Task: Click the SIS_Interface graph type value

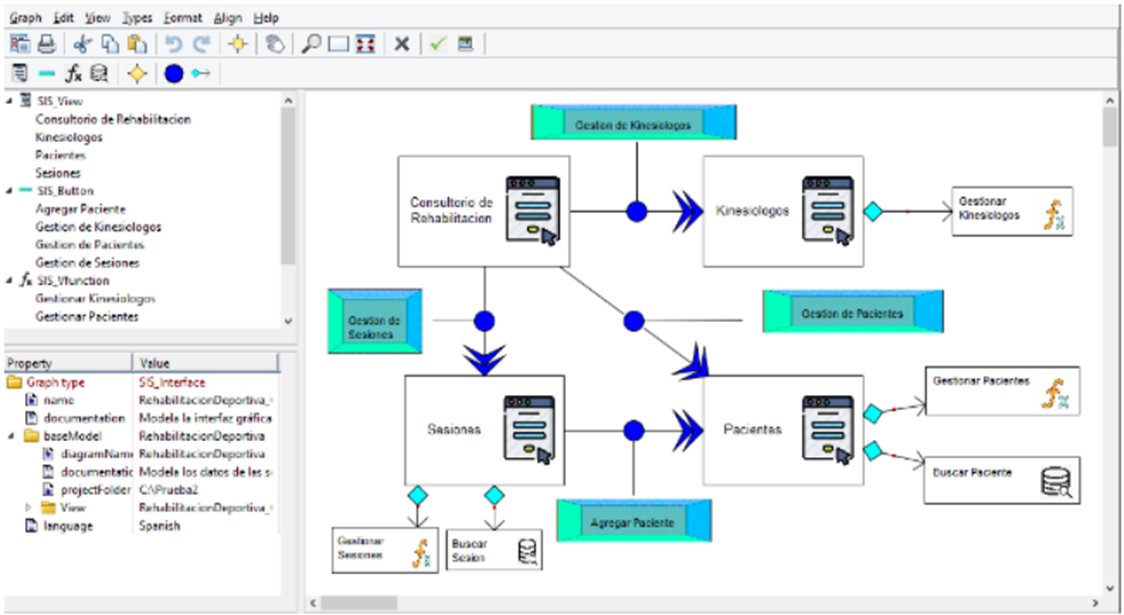Action: 172,382
